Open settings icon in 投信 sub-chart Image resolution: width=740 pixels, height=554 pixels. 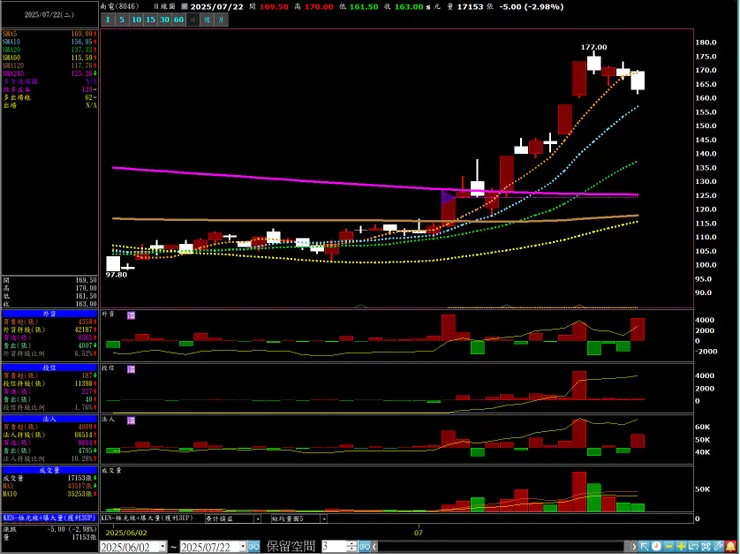point(131,369)
